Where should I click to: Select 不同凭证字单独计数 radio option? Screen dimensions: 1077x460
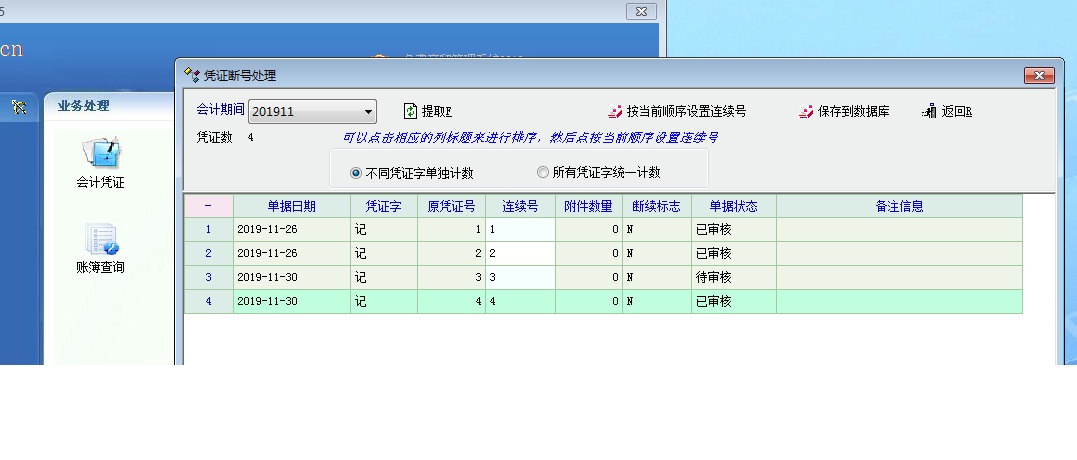coord(356,173)
